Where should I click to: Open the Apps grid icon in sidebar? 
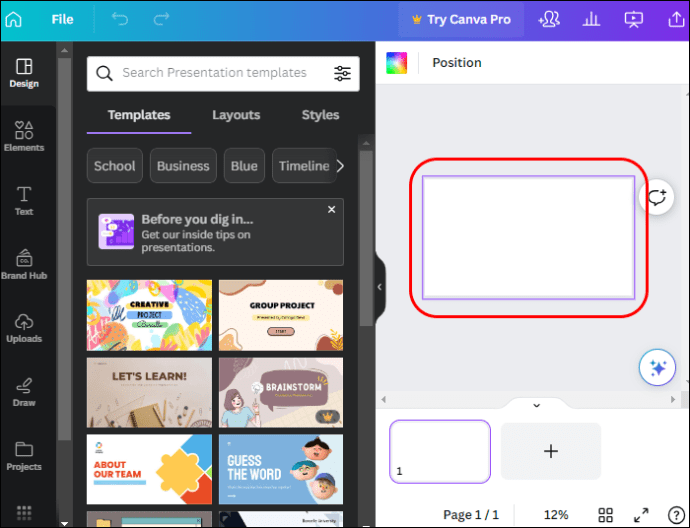24,513
